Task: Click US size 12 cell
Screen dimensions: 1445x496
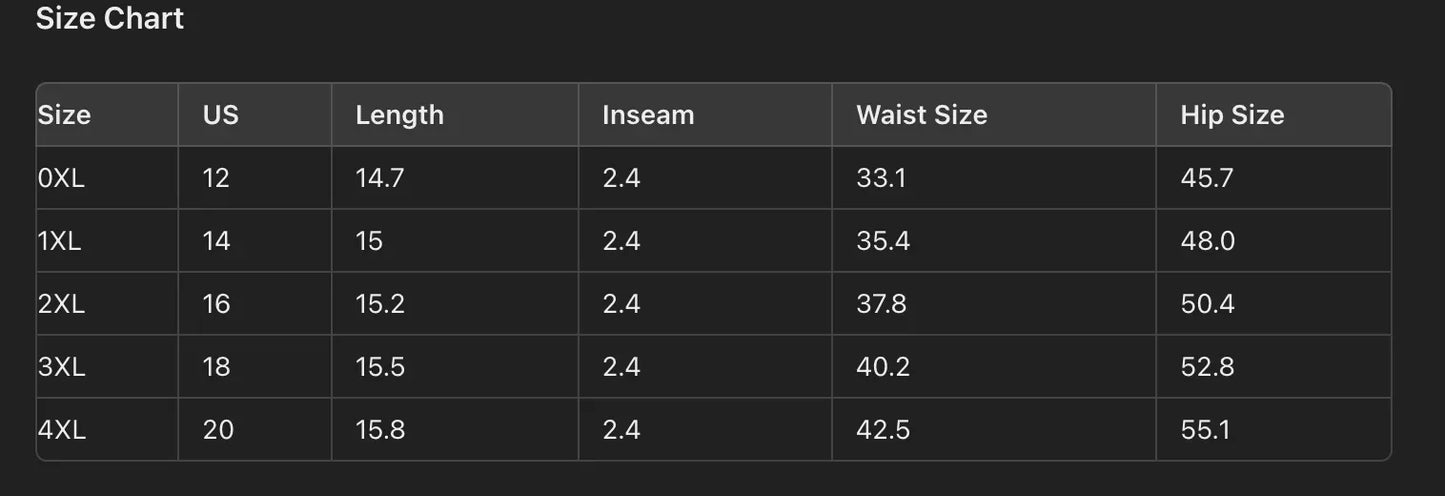Action: point(216,178)
